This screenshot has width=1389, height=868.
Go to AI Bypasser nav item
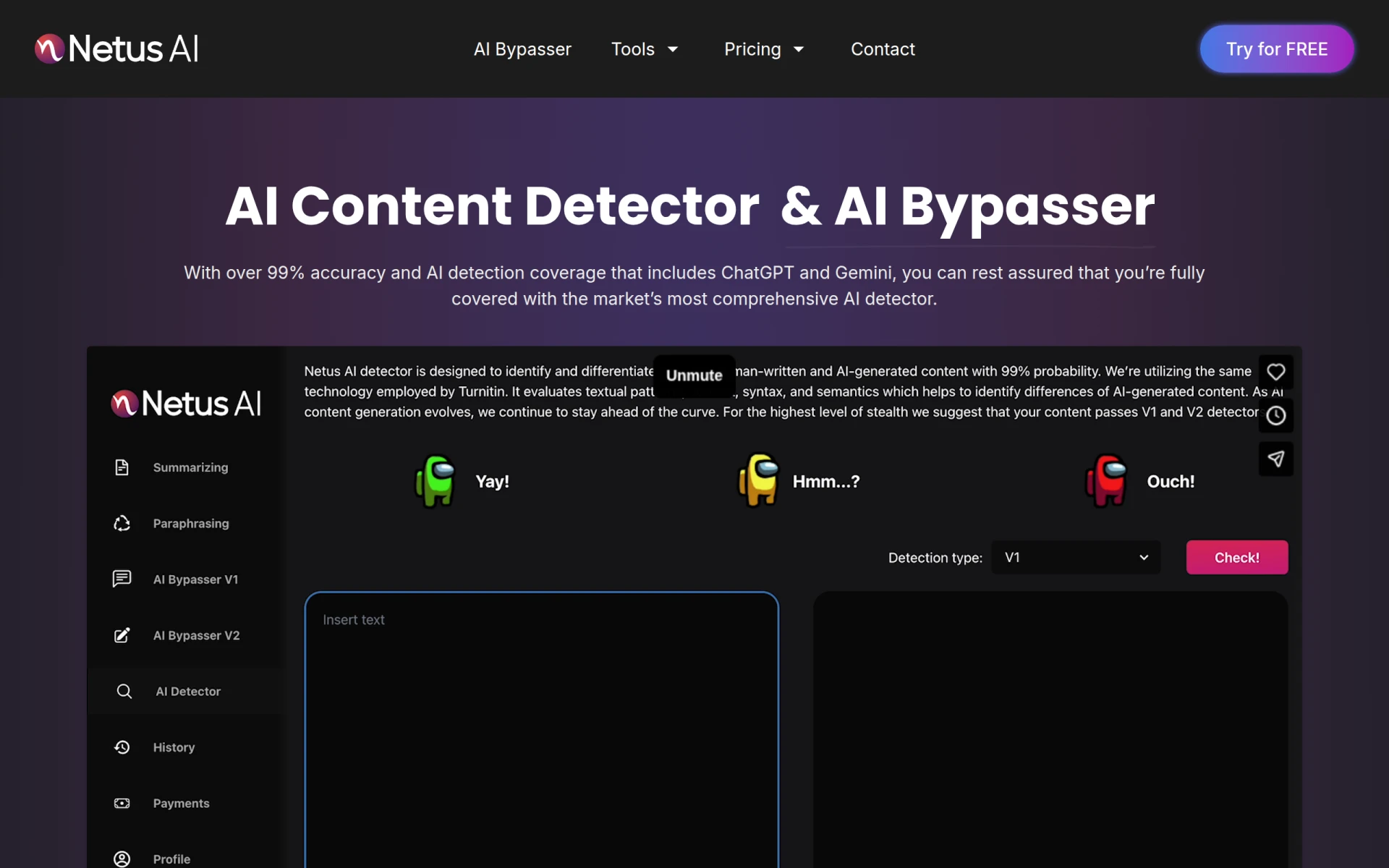coord(522,49)
